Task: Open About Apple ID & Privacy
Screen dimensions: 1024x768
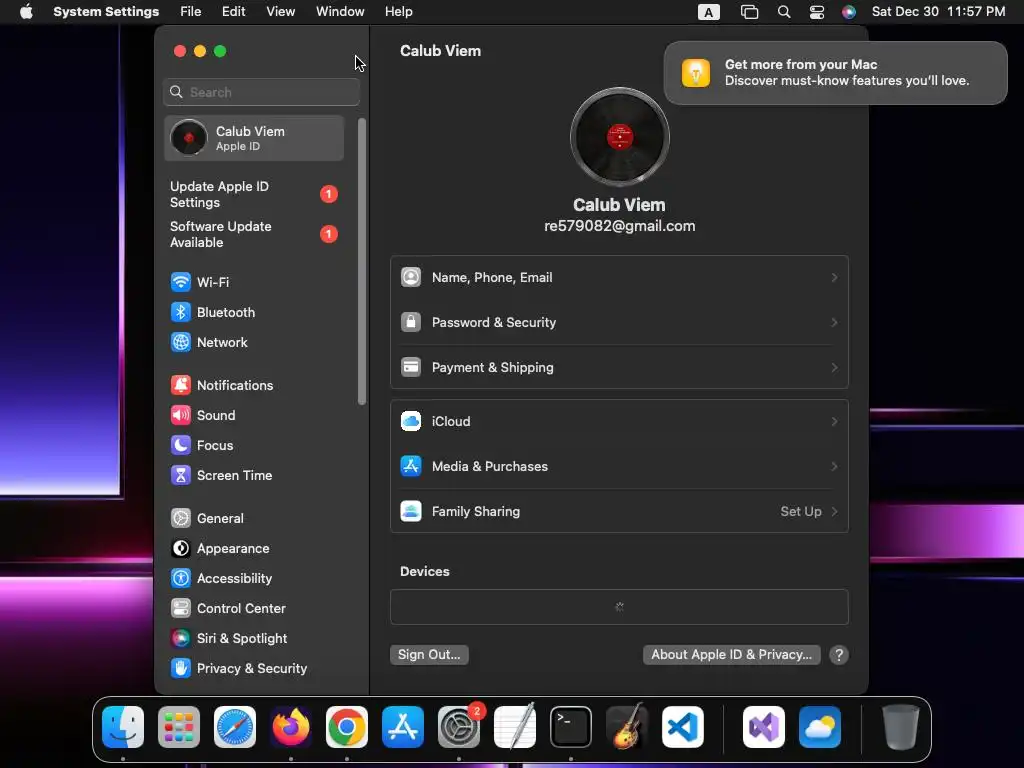Action: click(x=731, y=654)
